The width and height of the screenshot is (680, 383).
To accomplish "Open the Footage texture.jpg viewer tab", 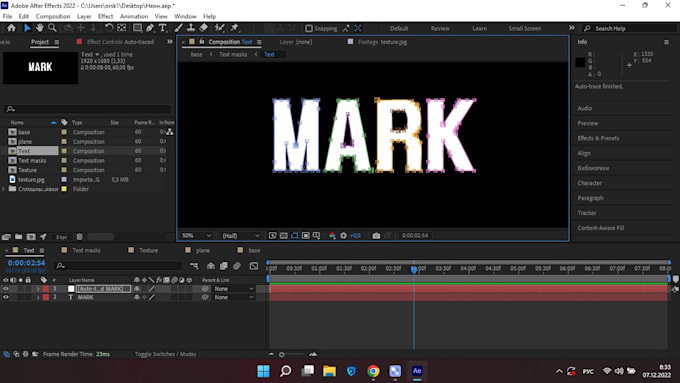I will (x=382, y=42).
